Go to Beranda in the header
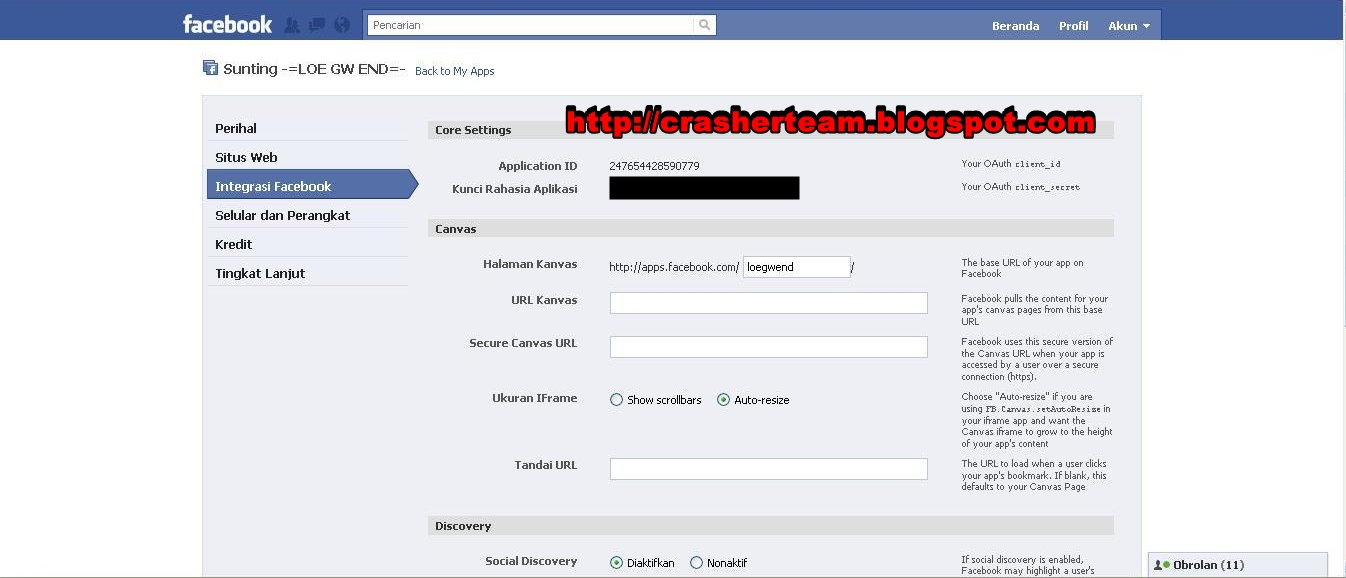Image resolution: width=1346 pixels, height=578 pixels. tap(1015, 26)
